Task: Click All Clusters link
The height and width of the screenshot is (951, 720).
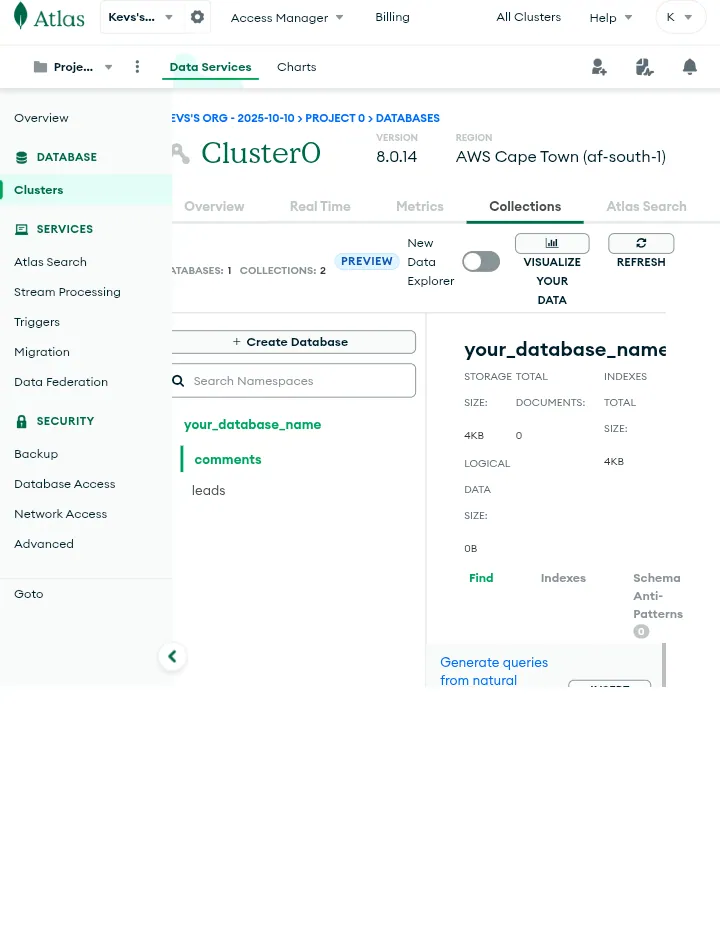Action: [x=528, y=17]
